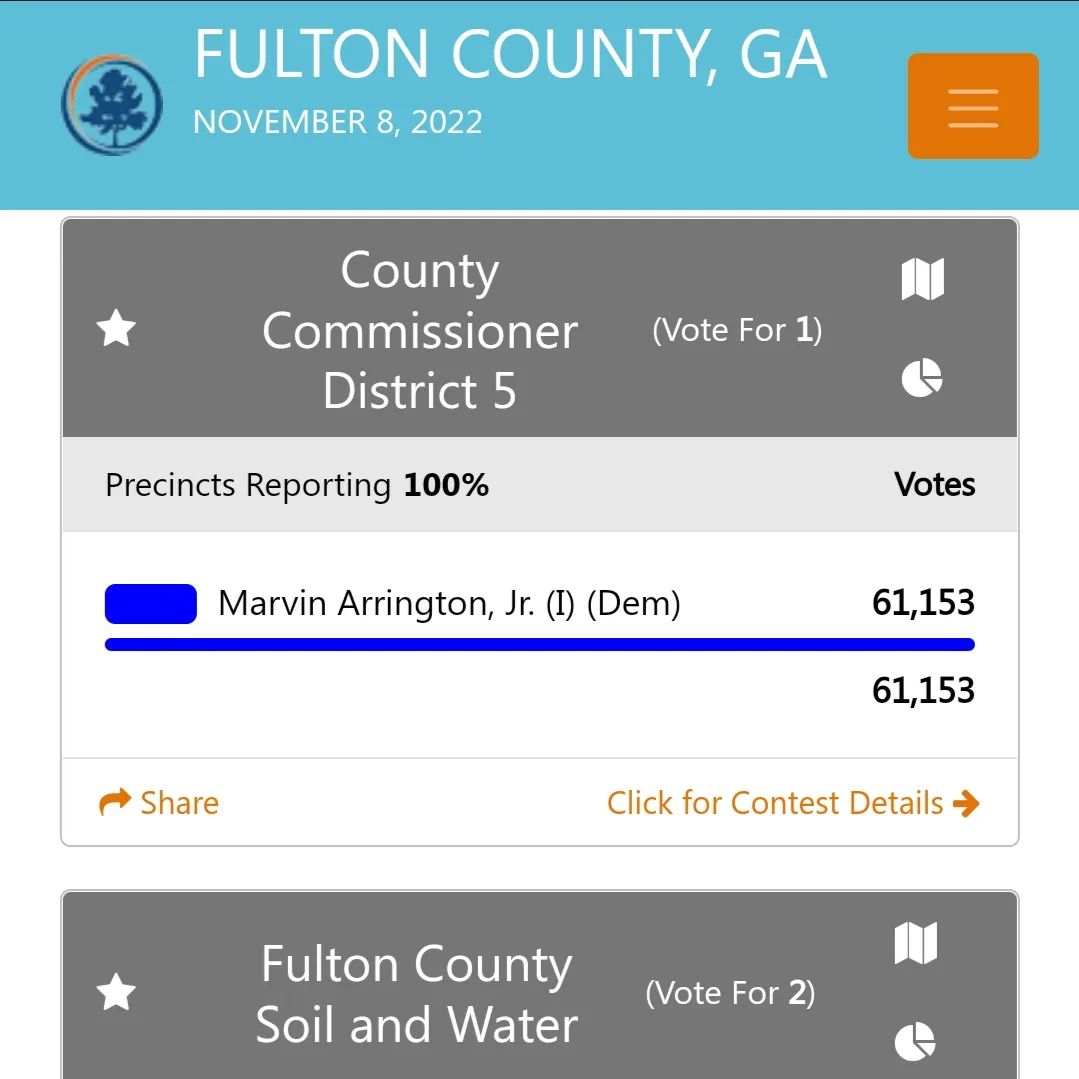Screen dimensions: 1079x1079
Task: Click the Votes column header
Action: 933,485
